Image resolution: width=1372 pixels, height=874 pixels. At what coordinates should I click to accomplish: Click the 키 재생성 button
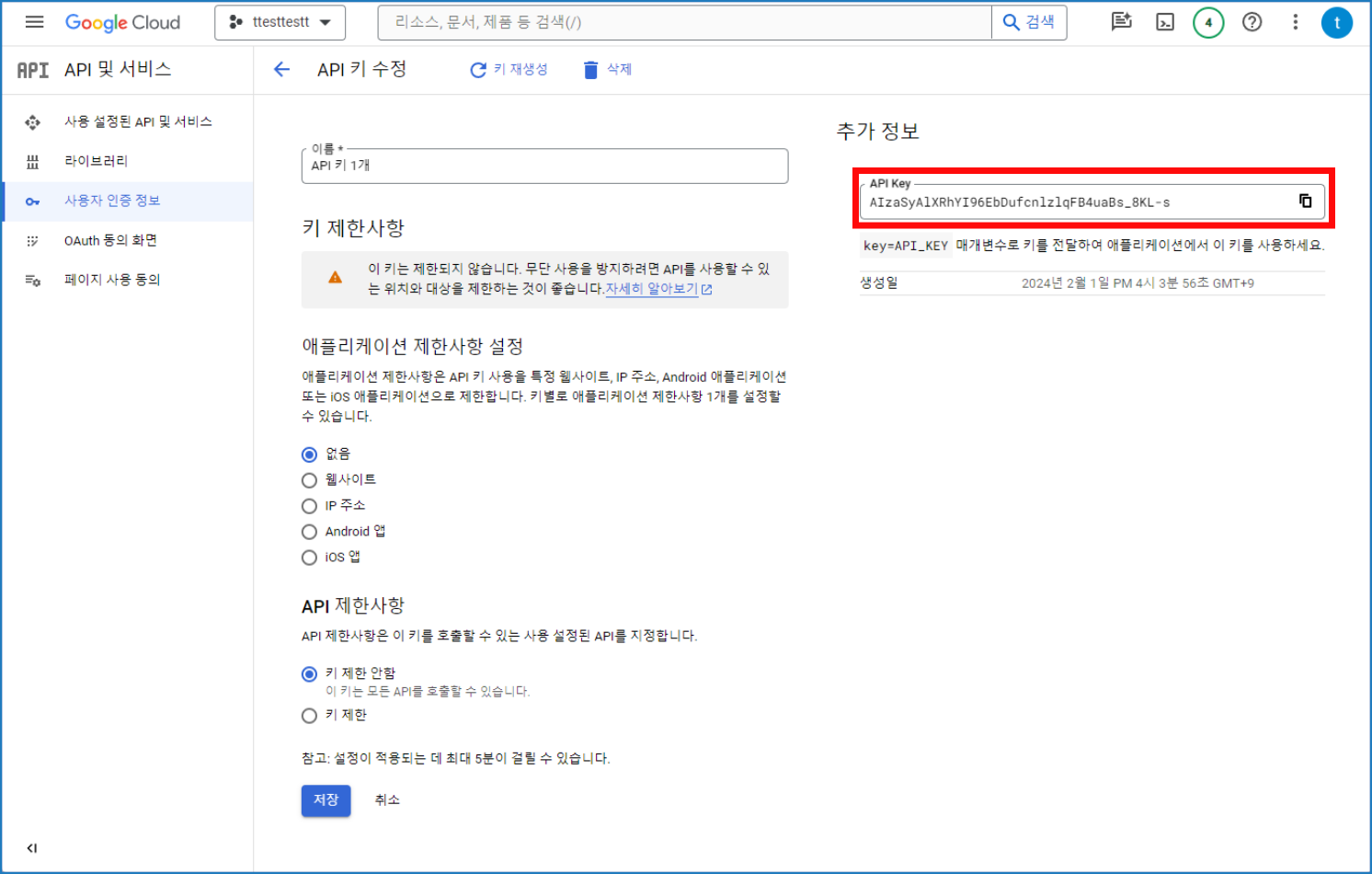pos(509,70)
